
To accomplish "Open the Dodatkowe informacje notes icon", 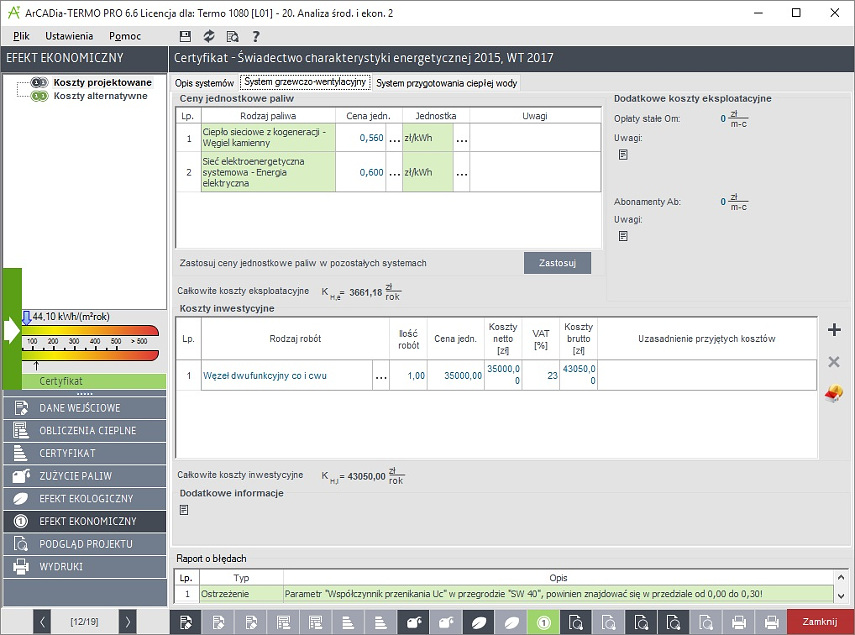I will coord(184,510).
